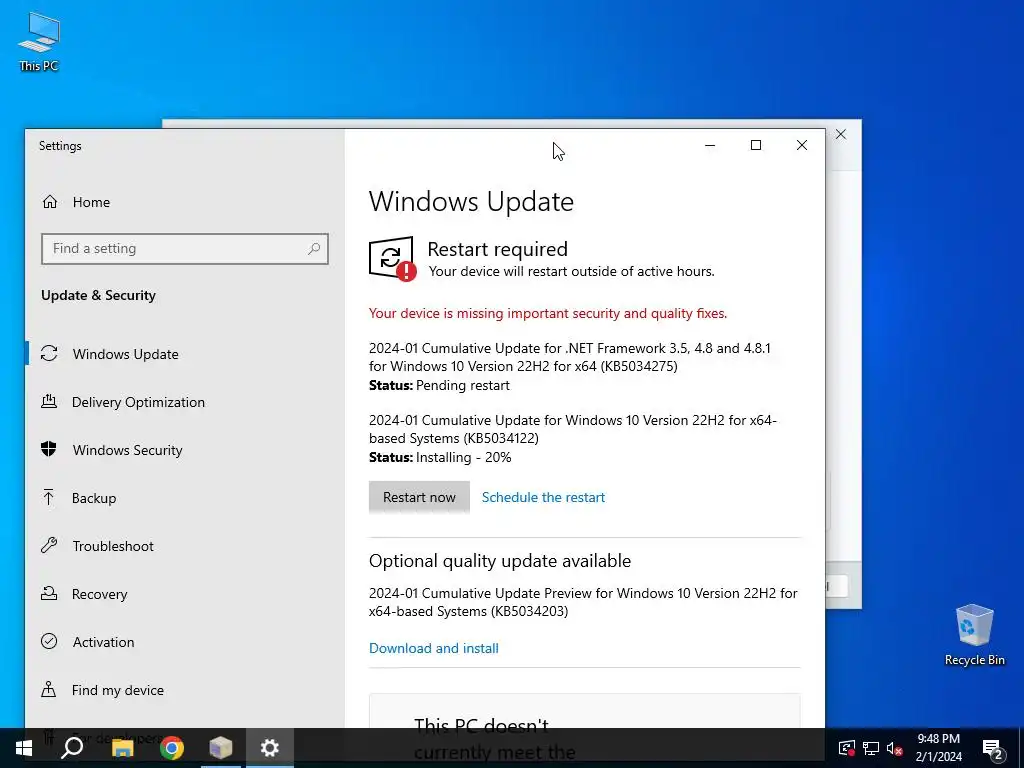This screenshot has height=768, width=1024.
Task: Click the Find a setting search box
Action: tap(184, 249)
